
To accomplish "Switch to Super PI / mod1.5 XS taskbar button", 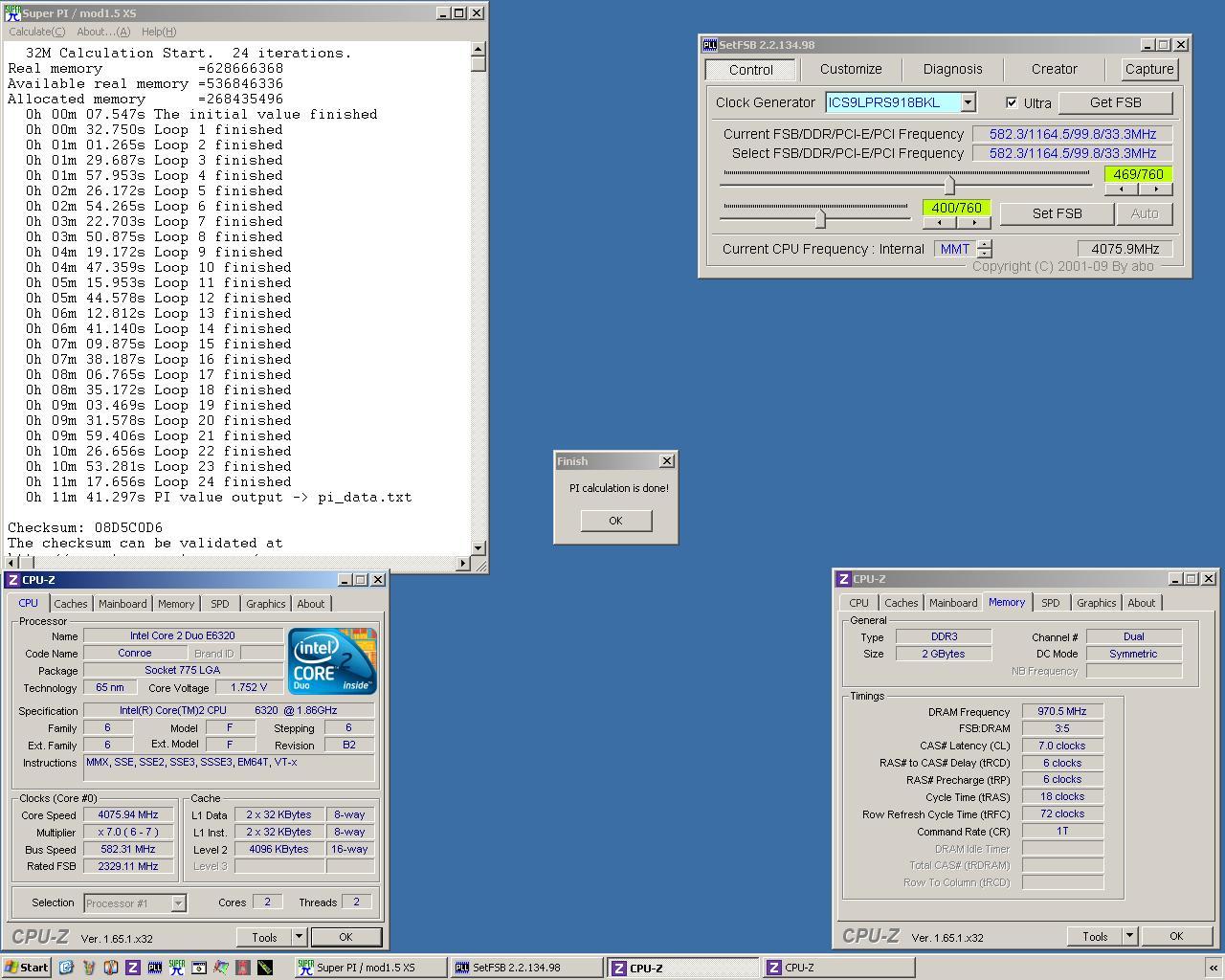I will (369, 968).
